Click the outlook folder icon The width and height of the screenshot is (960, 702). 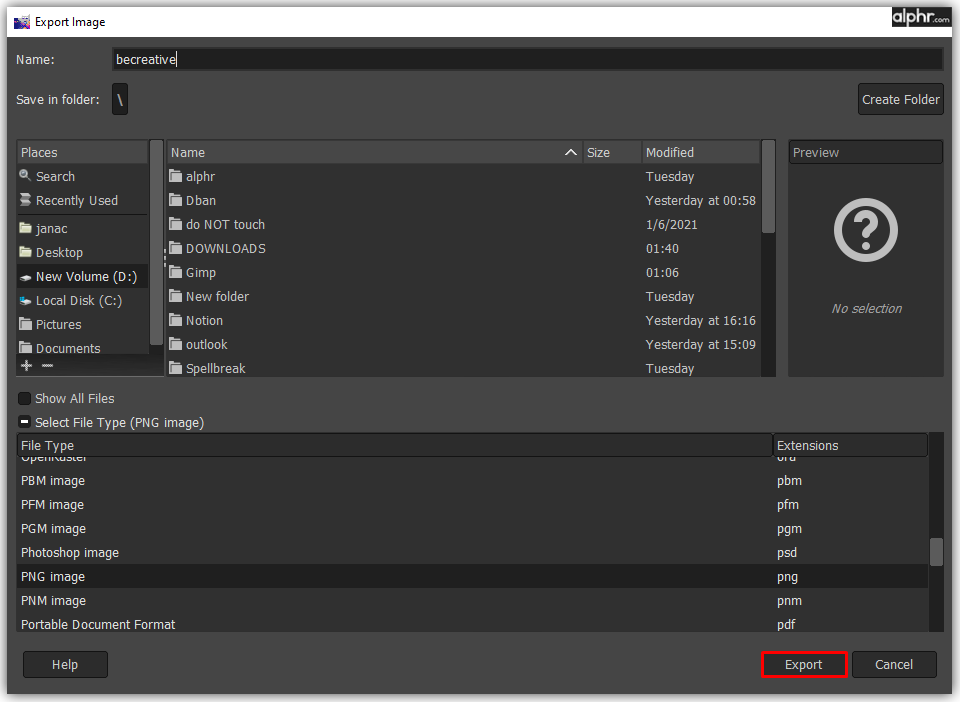tap(176, 344)
